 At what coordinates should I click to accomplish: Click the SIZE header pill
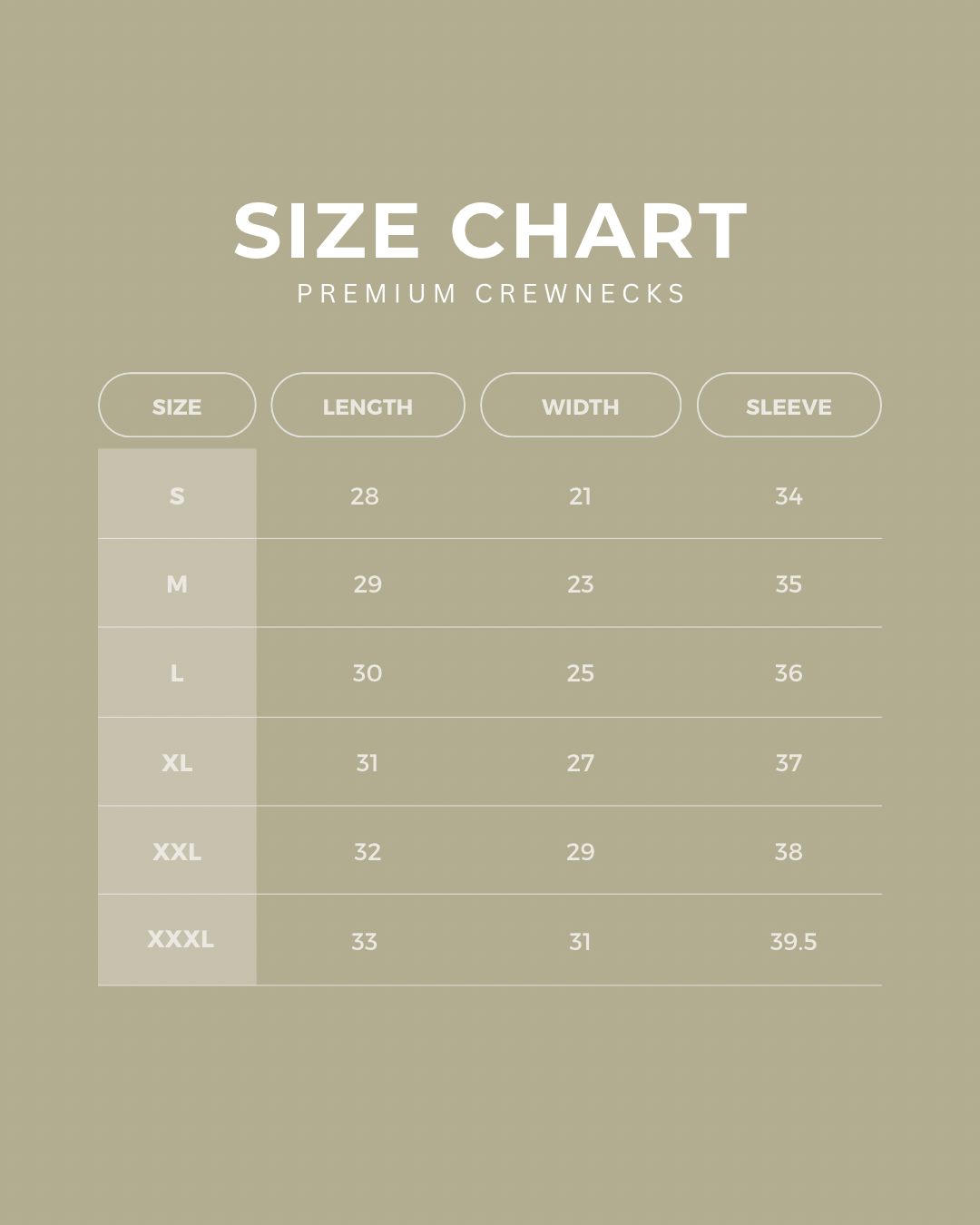[177, 406]
